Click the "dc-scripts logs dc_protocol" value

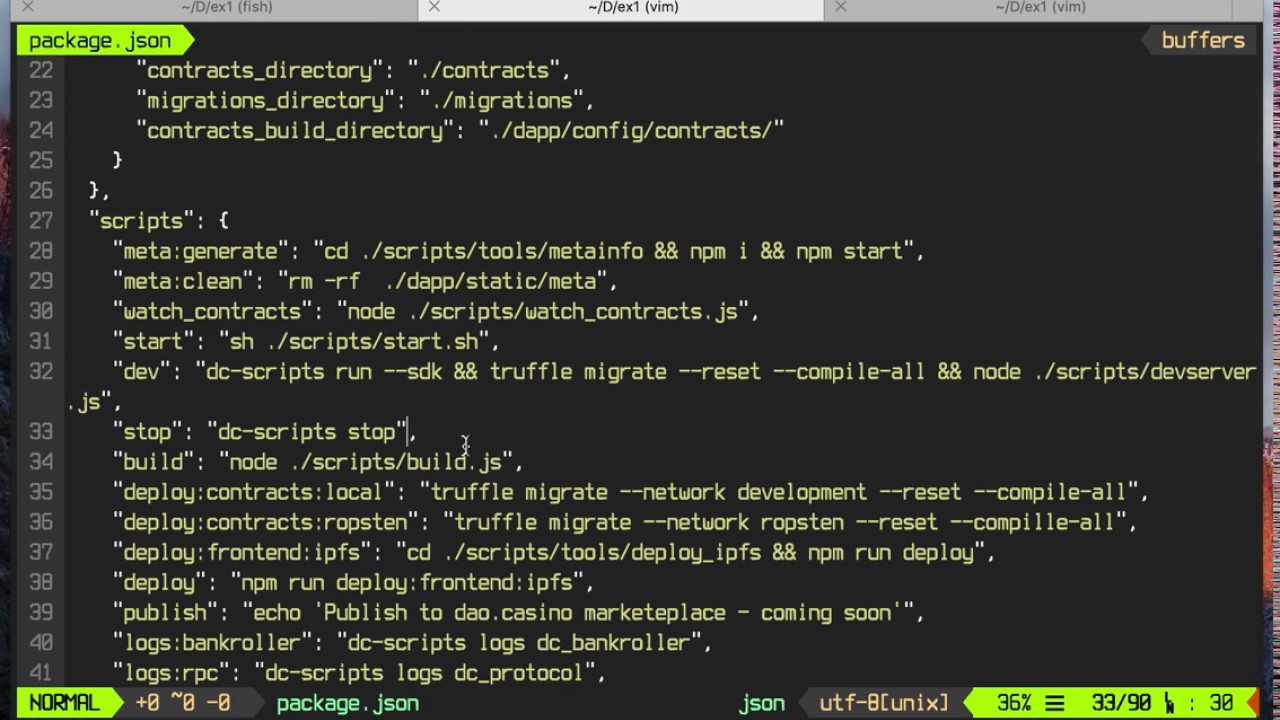coord(425,673)
